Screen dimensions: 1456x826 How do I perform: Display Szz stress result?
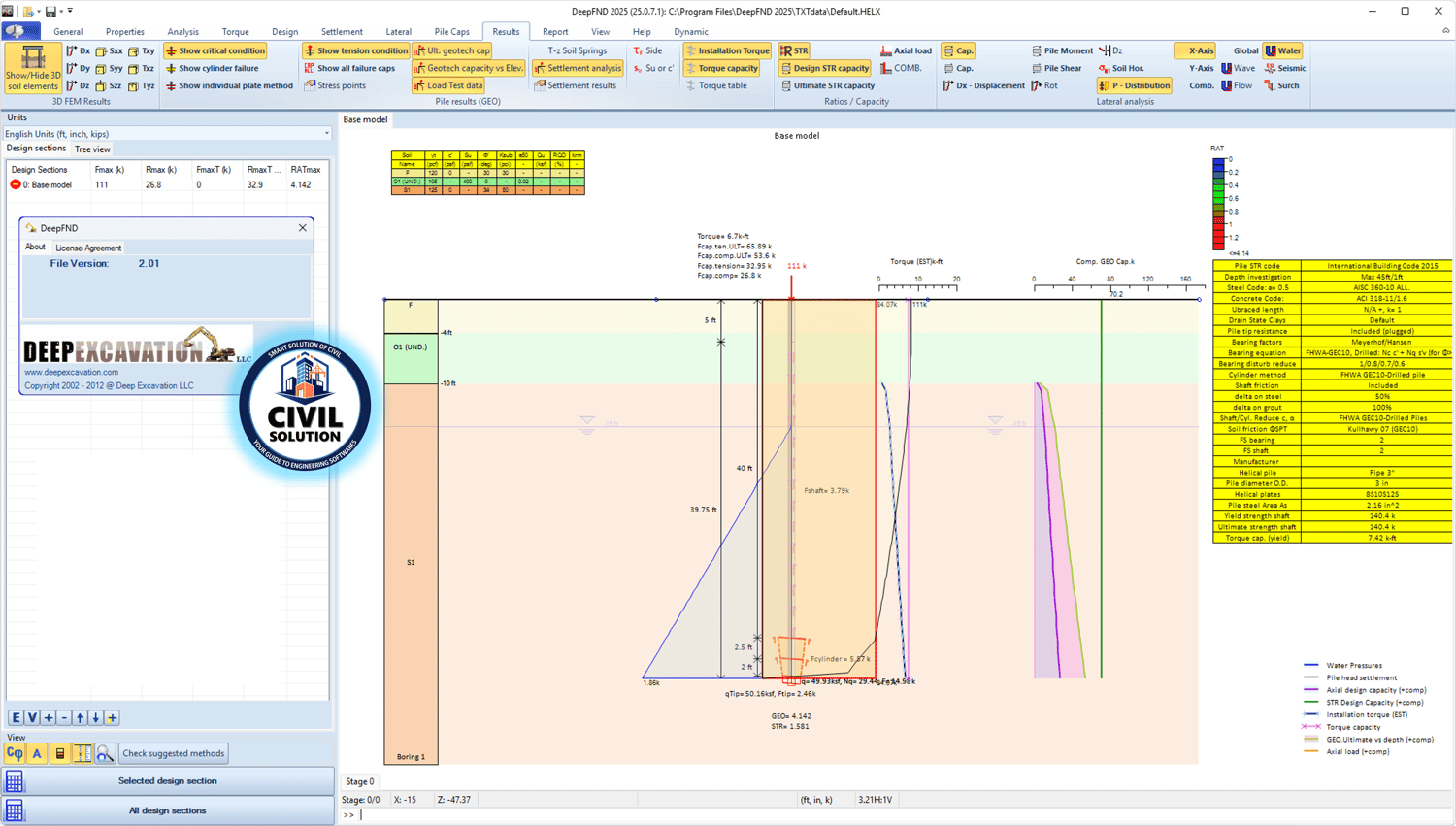coord(109,85)
